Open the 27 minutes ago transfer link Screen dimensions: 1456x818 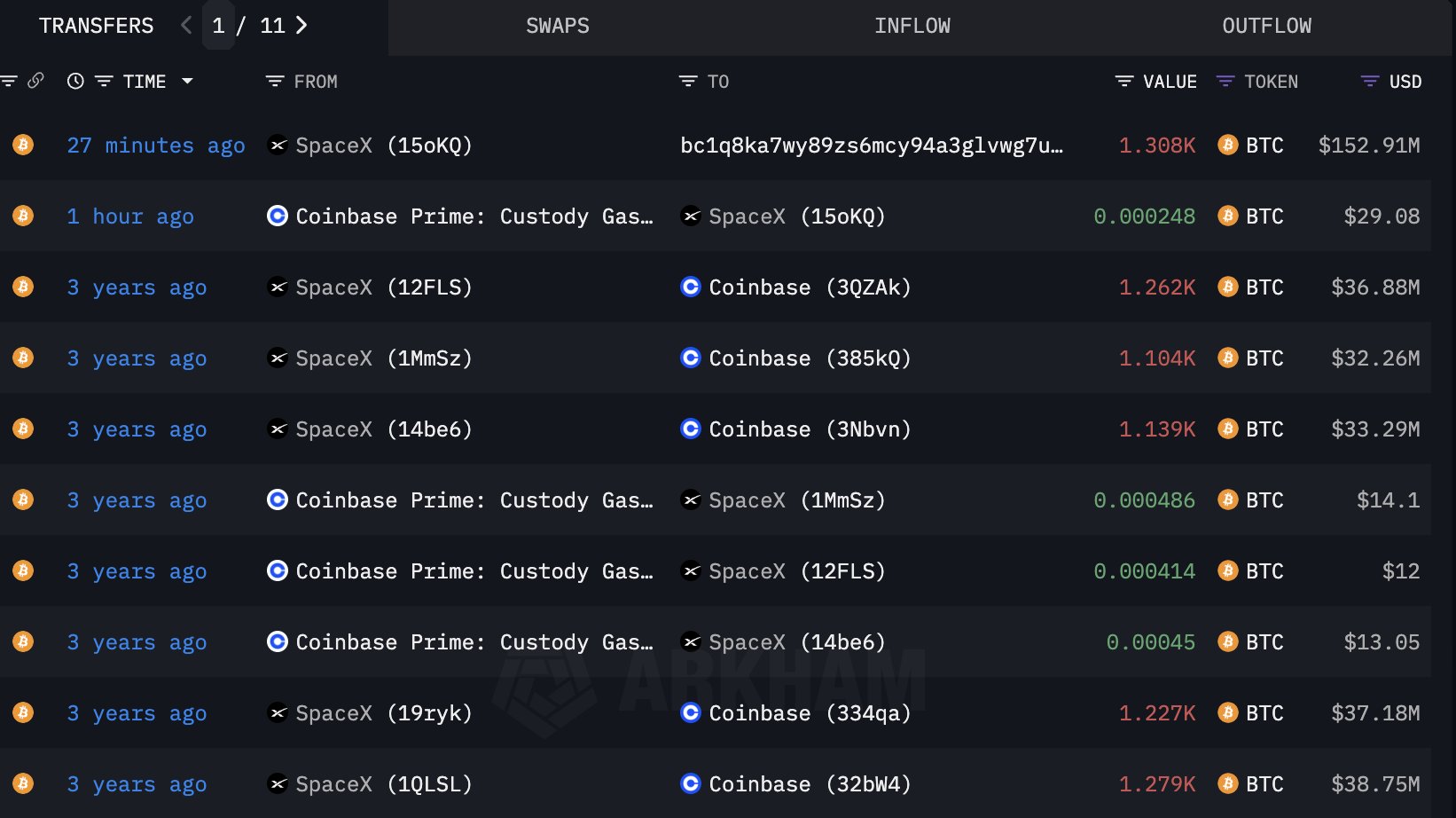(x=156, y=145)
